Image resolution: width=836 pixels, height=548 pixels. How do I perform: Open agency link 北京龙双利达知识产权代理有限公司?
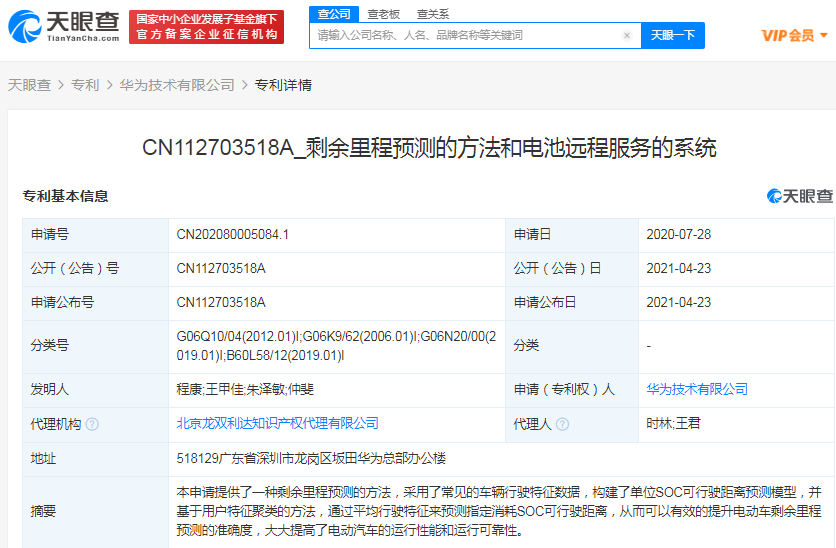(x=278, y=424)
